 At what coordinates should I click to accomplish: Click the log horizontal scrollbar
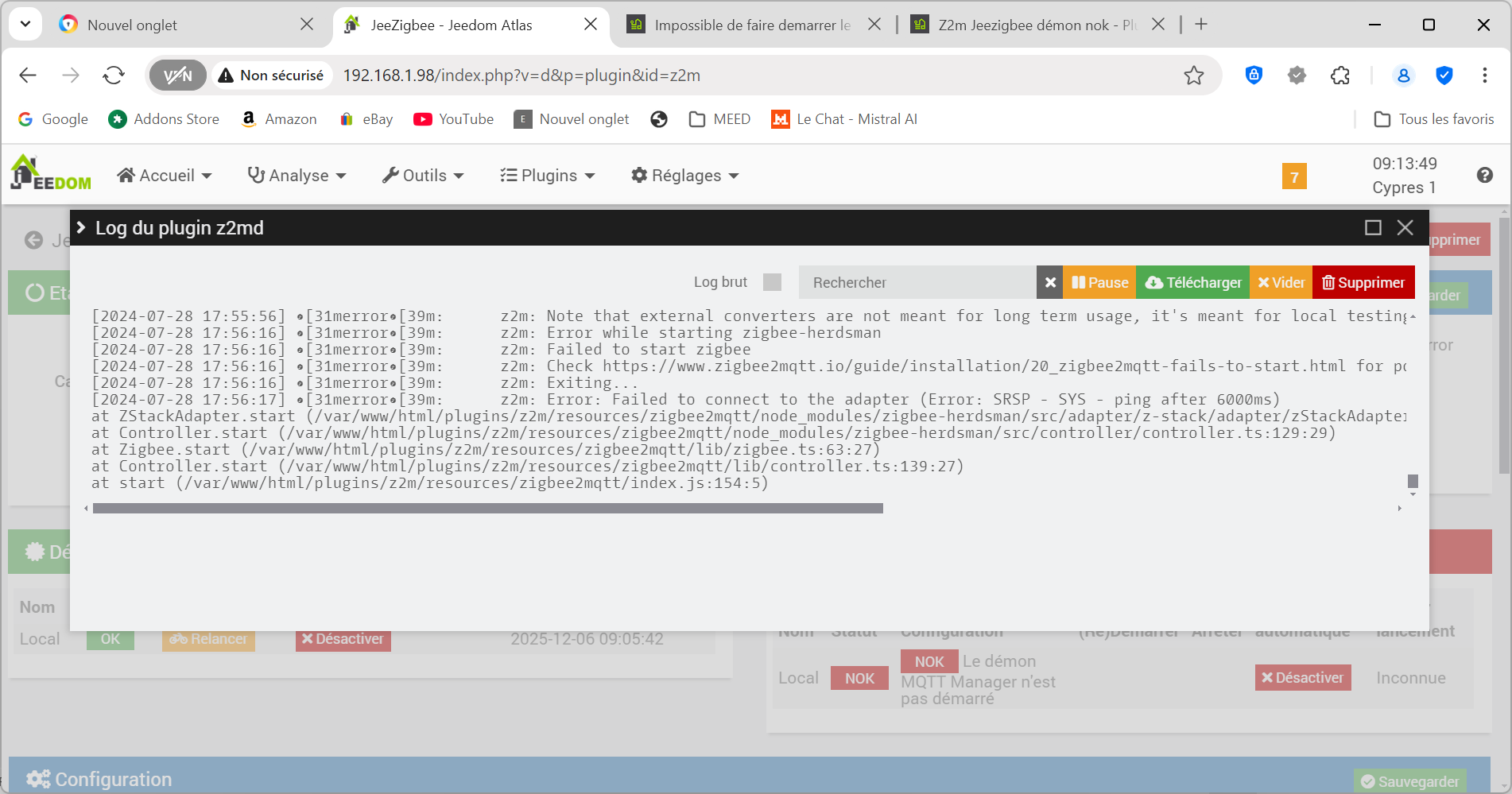point(487,509)
